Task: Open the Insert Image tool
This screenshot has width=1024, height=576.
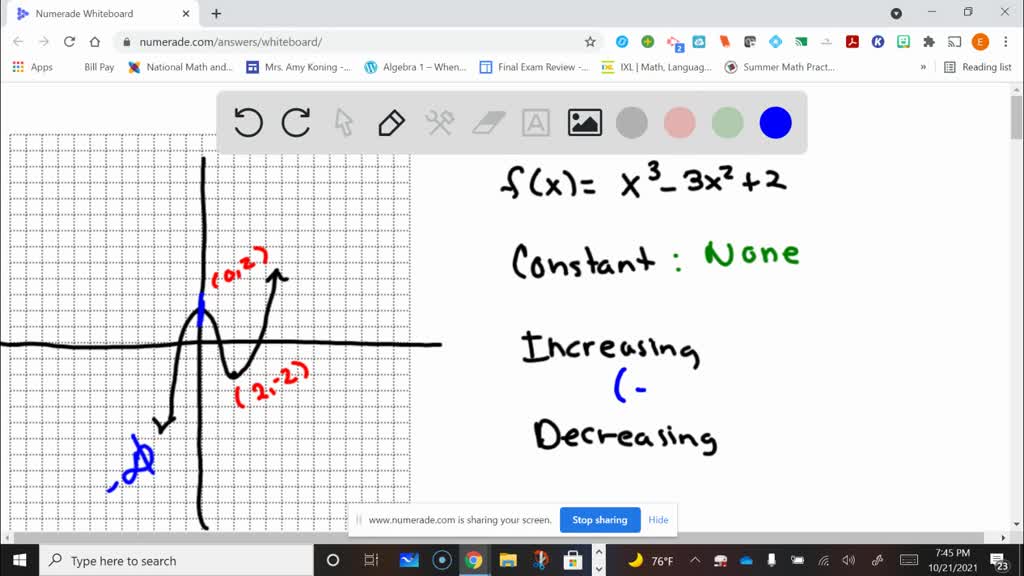Action: click(585, 122)
